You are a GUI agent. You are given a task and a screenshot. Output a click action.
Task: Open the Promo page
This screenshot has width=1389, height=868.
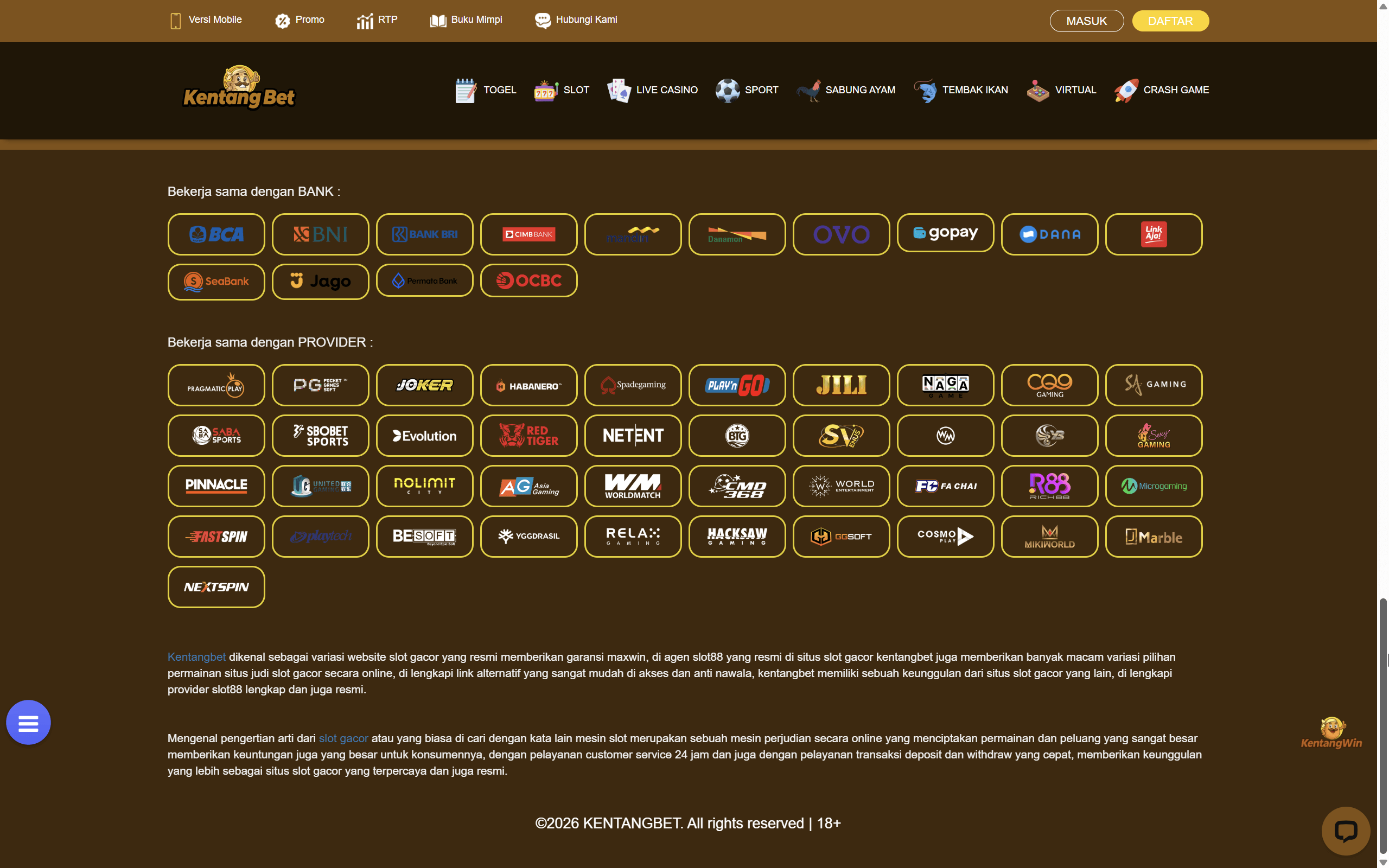tap(299, 20)
